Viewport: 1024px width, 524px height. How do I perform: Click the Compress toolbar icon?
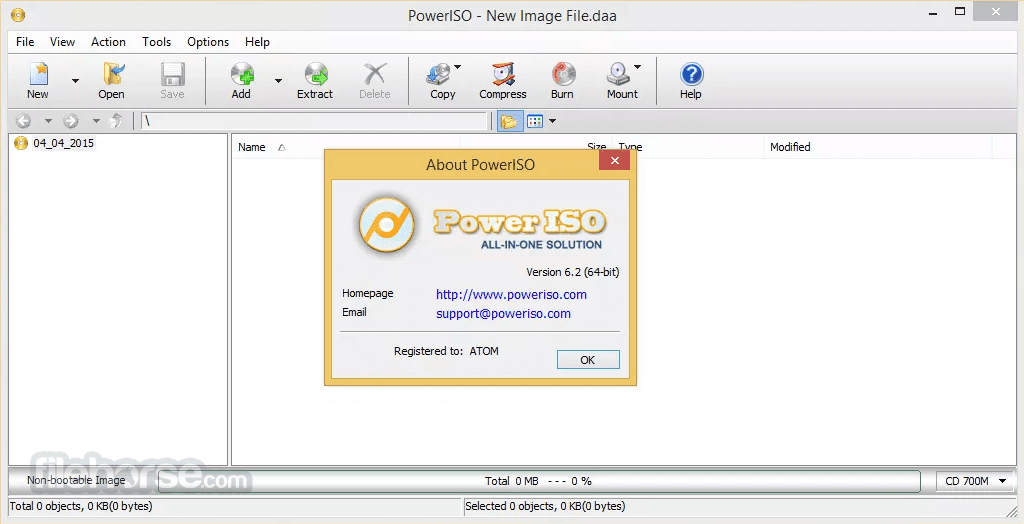pos(504,74)
